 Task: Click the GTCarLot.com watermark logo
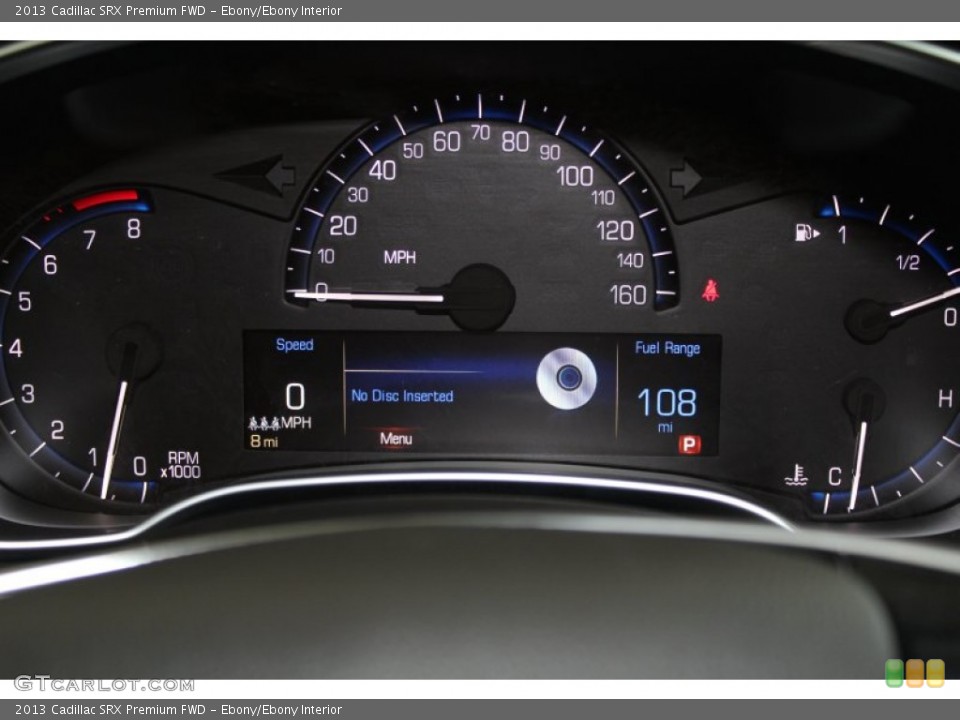[x=104, y=684]
